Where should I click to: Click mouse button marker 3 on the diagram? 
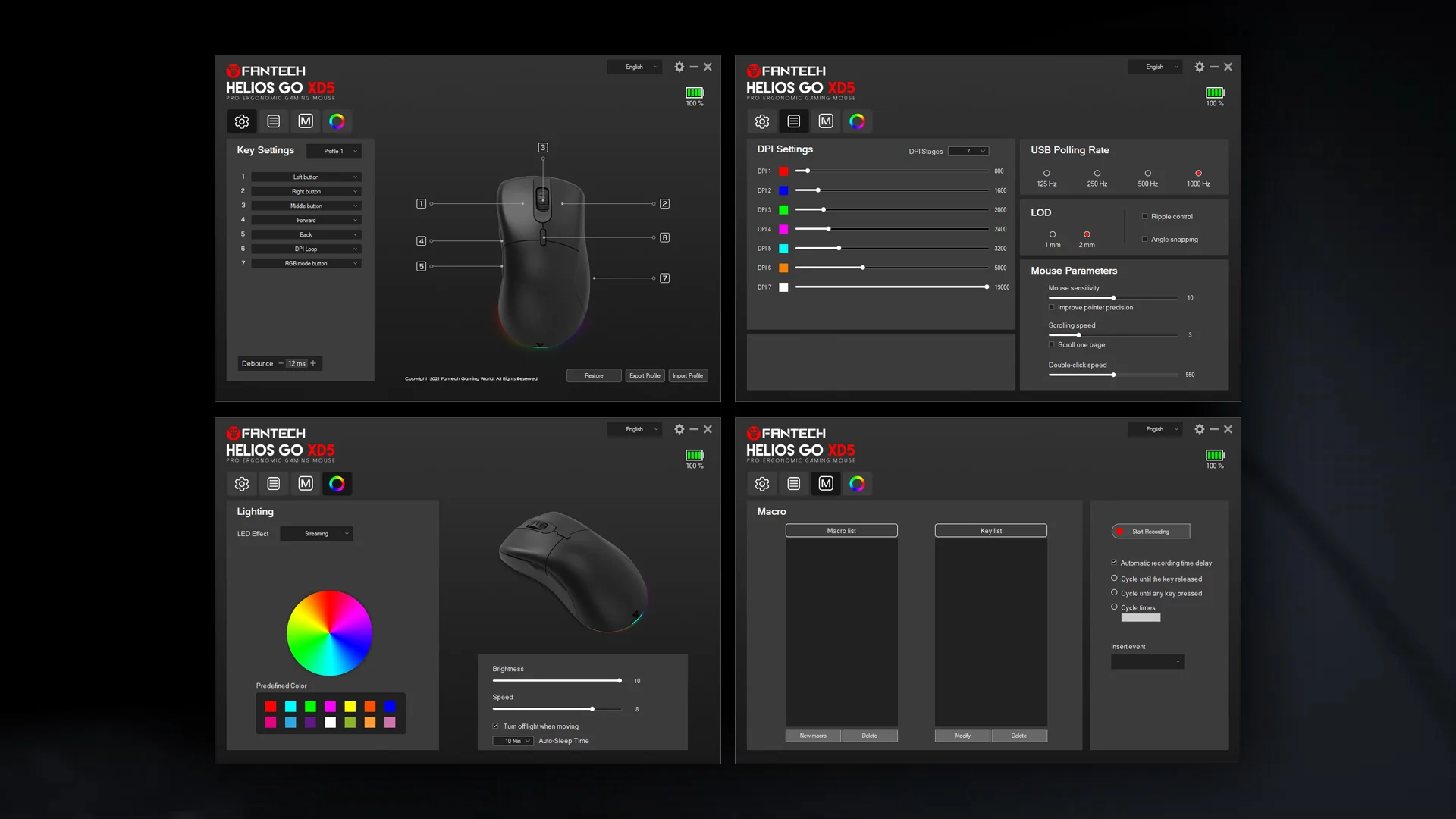543,148
